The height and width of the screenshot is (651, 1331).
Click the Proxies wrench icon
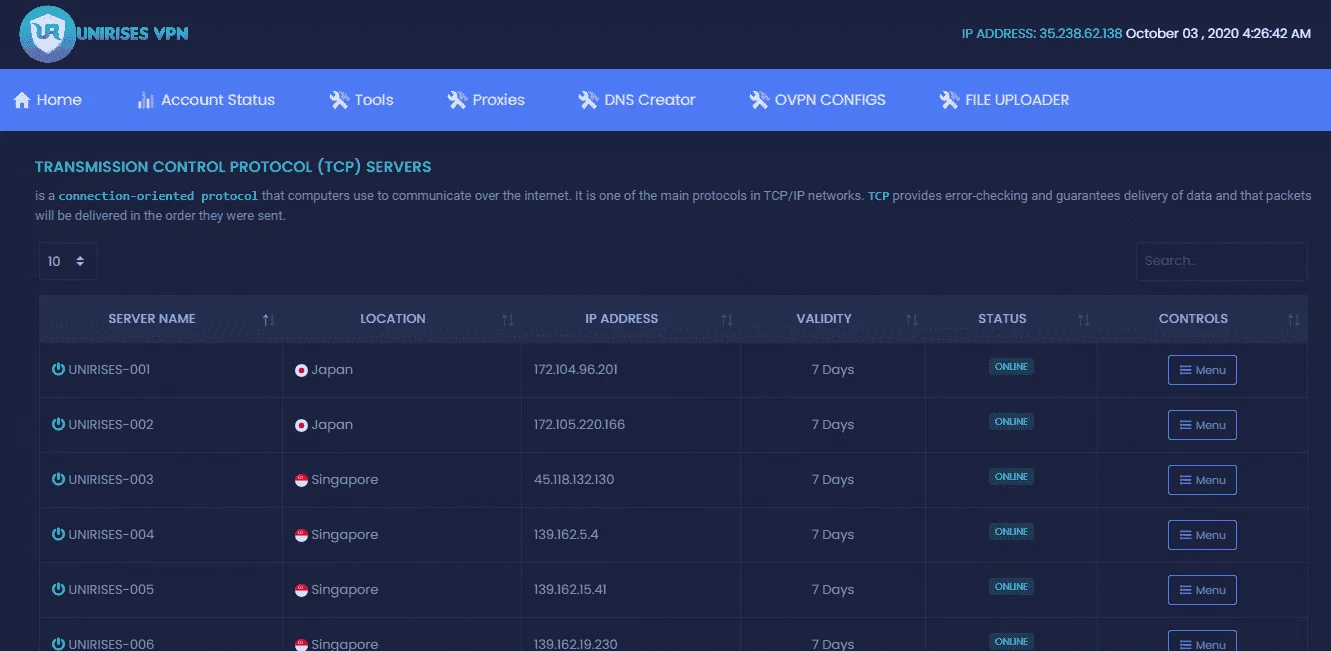457,100
